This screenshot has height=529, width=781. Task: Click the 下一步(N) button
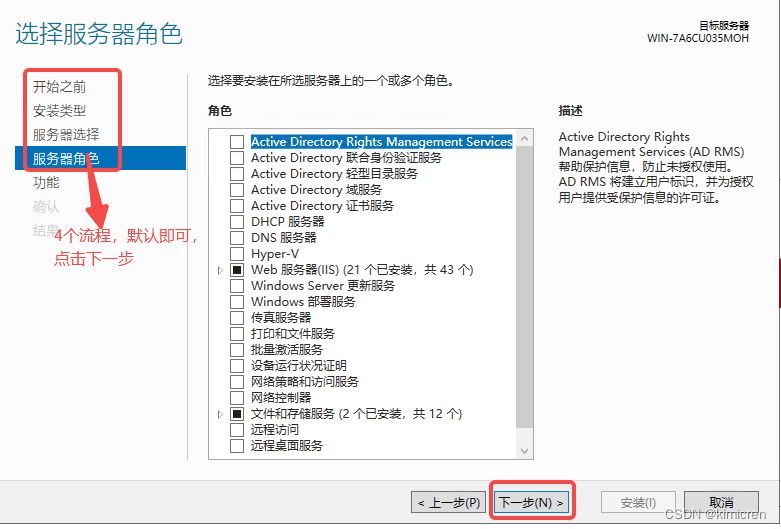click(531, 502)
